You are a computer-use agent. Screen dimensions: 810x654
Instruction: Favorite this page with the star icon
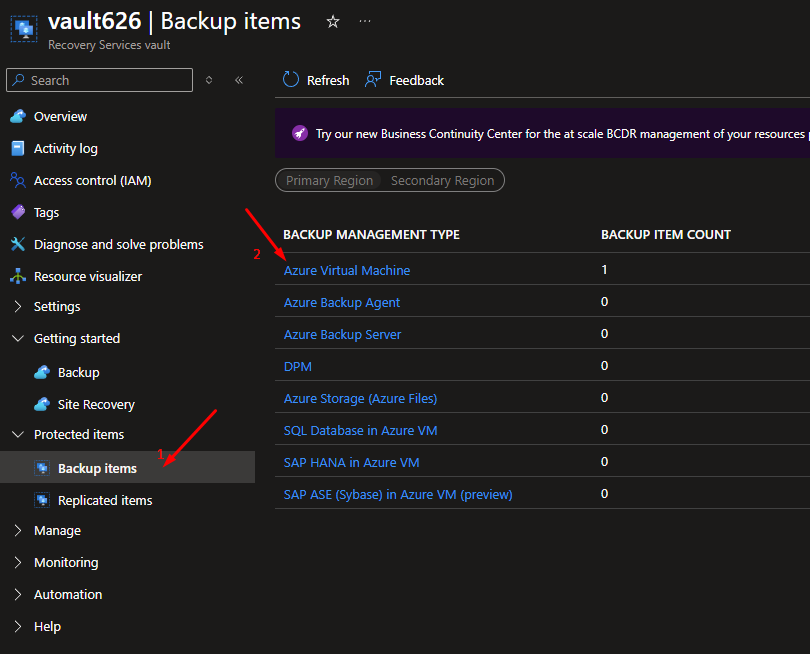click(x=333, y=22)
